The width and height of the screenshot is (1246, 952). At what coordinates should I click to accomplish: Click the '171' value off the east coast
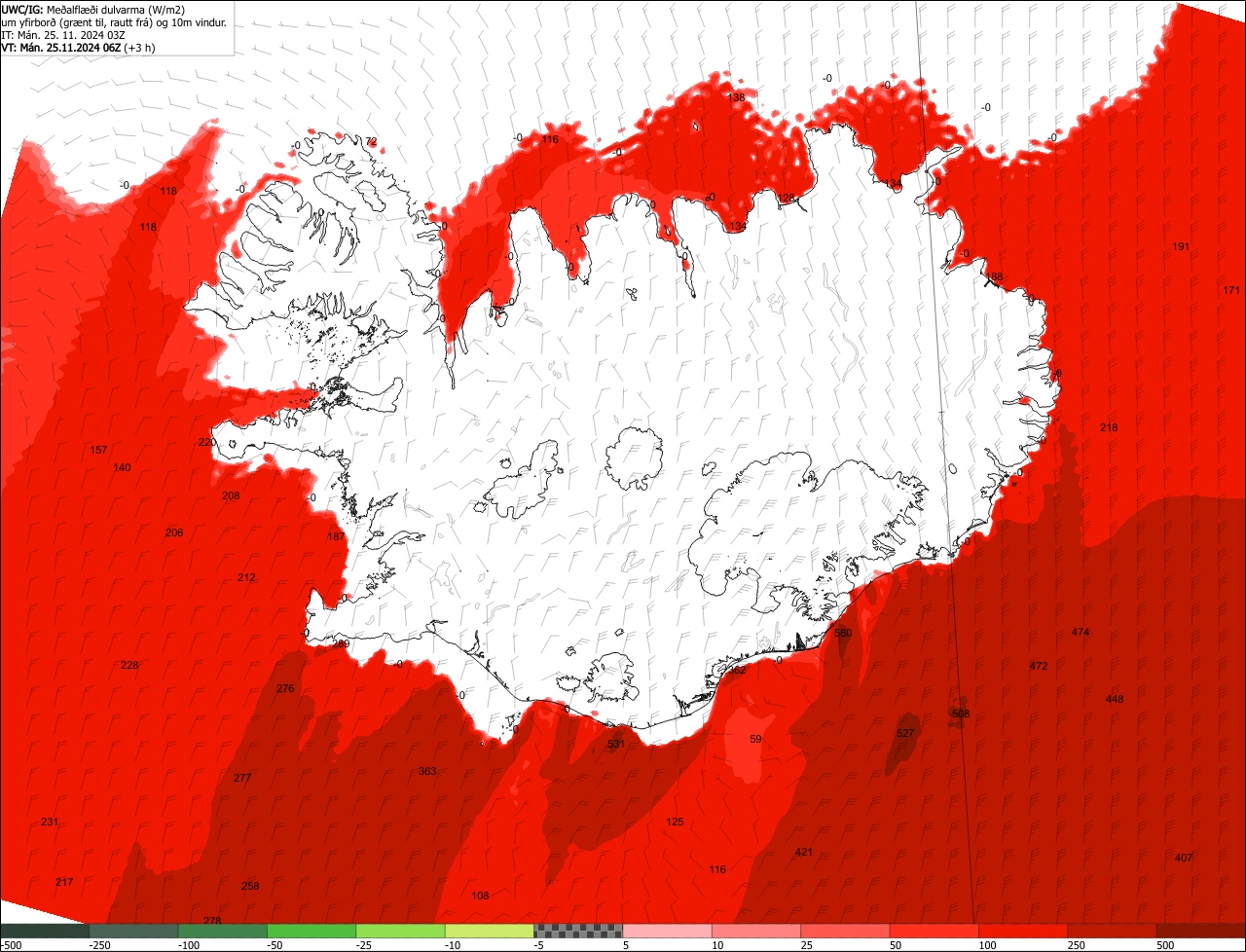pos(1231,290)
